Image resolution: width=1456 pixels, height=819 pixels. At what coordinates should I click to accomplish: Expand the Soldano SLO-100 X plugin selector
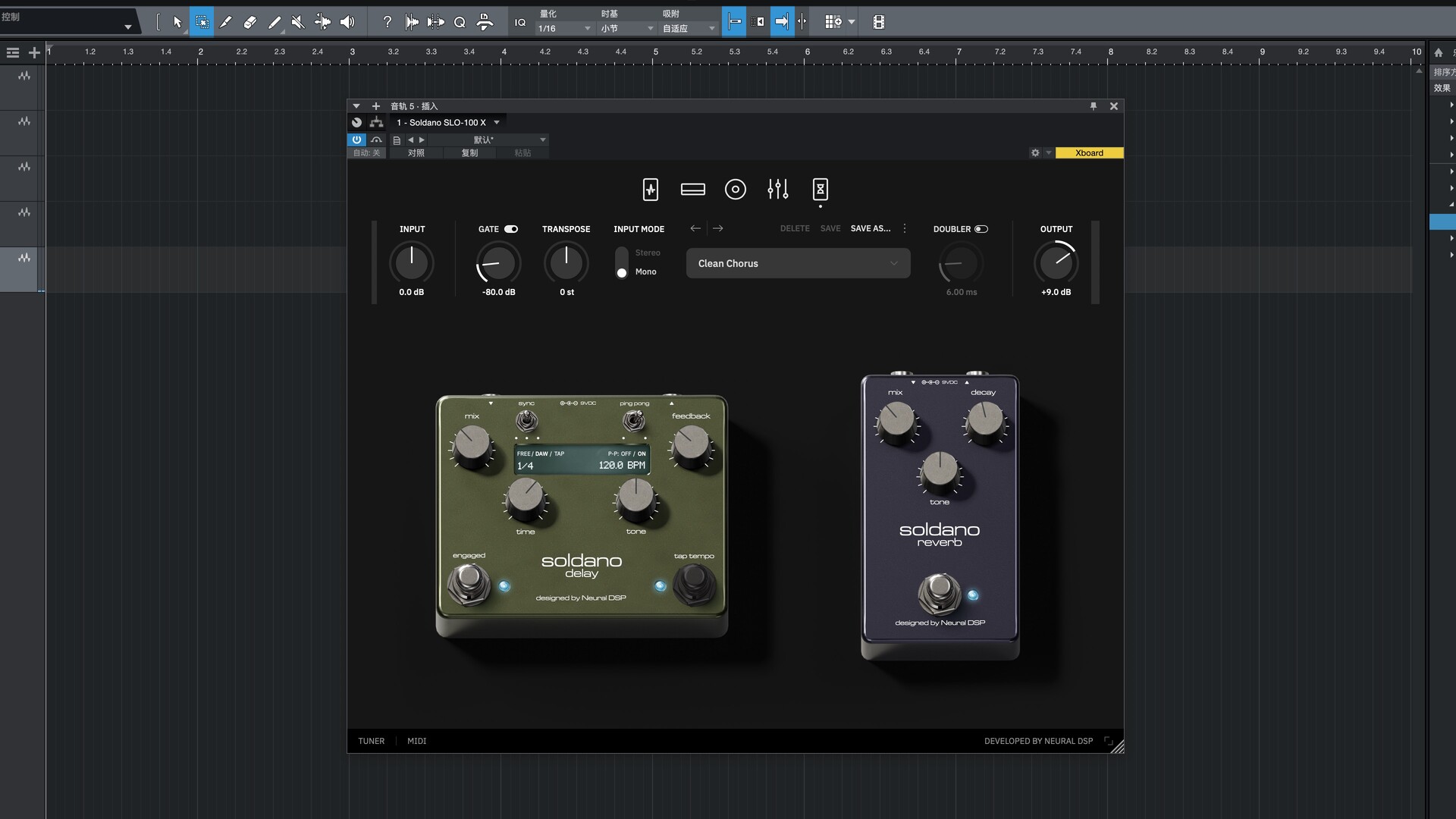pos(497,122)
